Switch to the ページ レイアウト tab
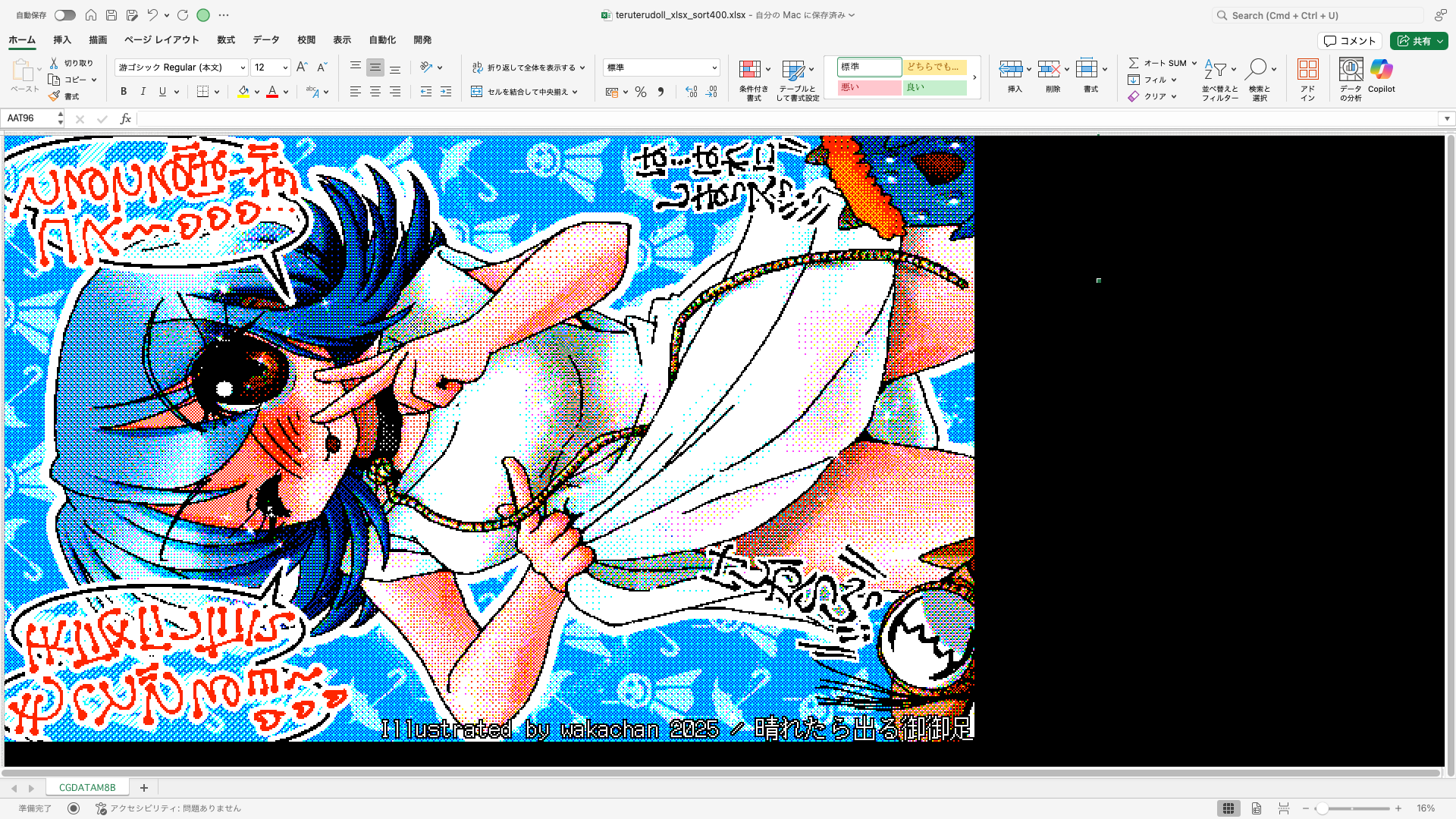 [162, 40]
